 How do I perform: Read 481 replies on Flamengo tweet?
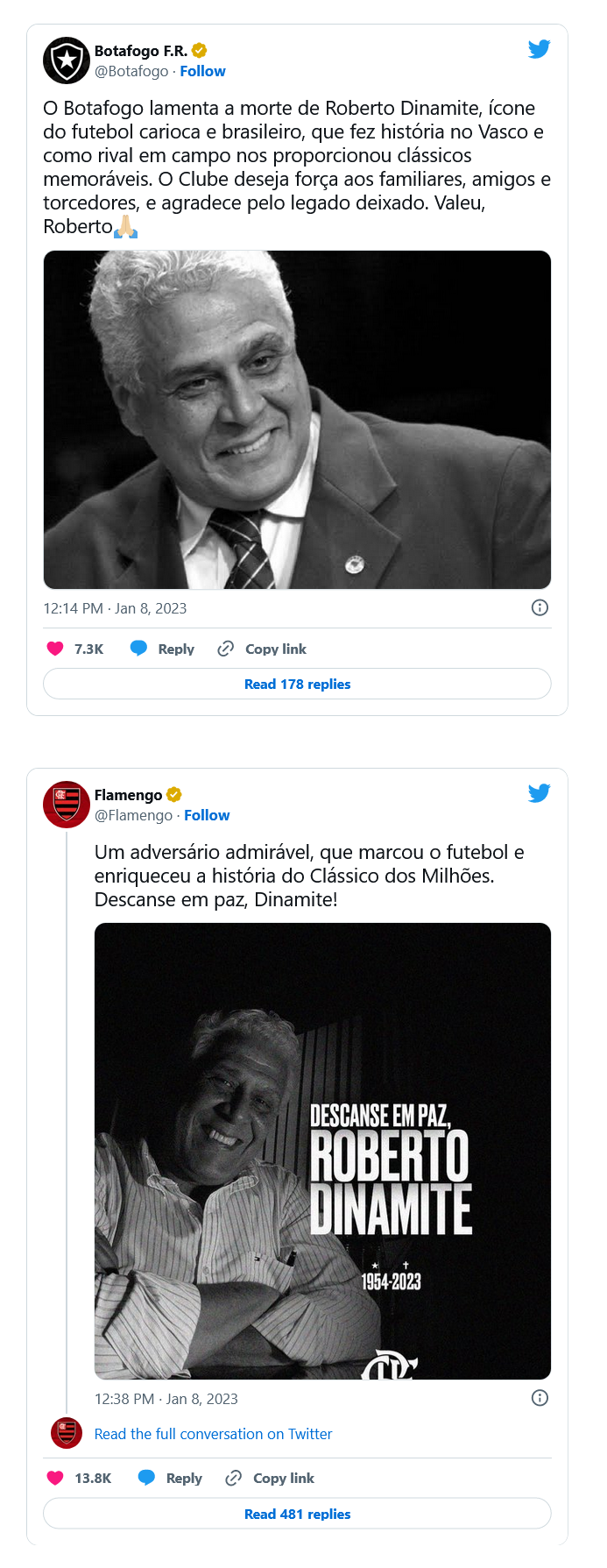(x=297, y=1514)
